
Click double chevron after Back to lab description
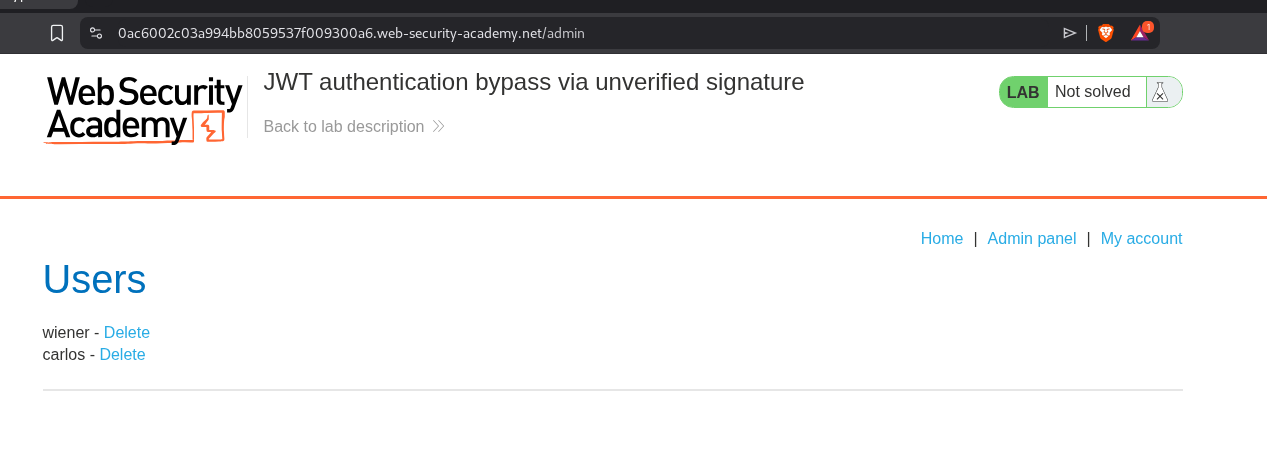[x=438, y=127]
